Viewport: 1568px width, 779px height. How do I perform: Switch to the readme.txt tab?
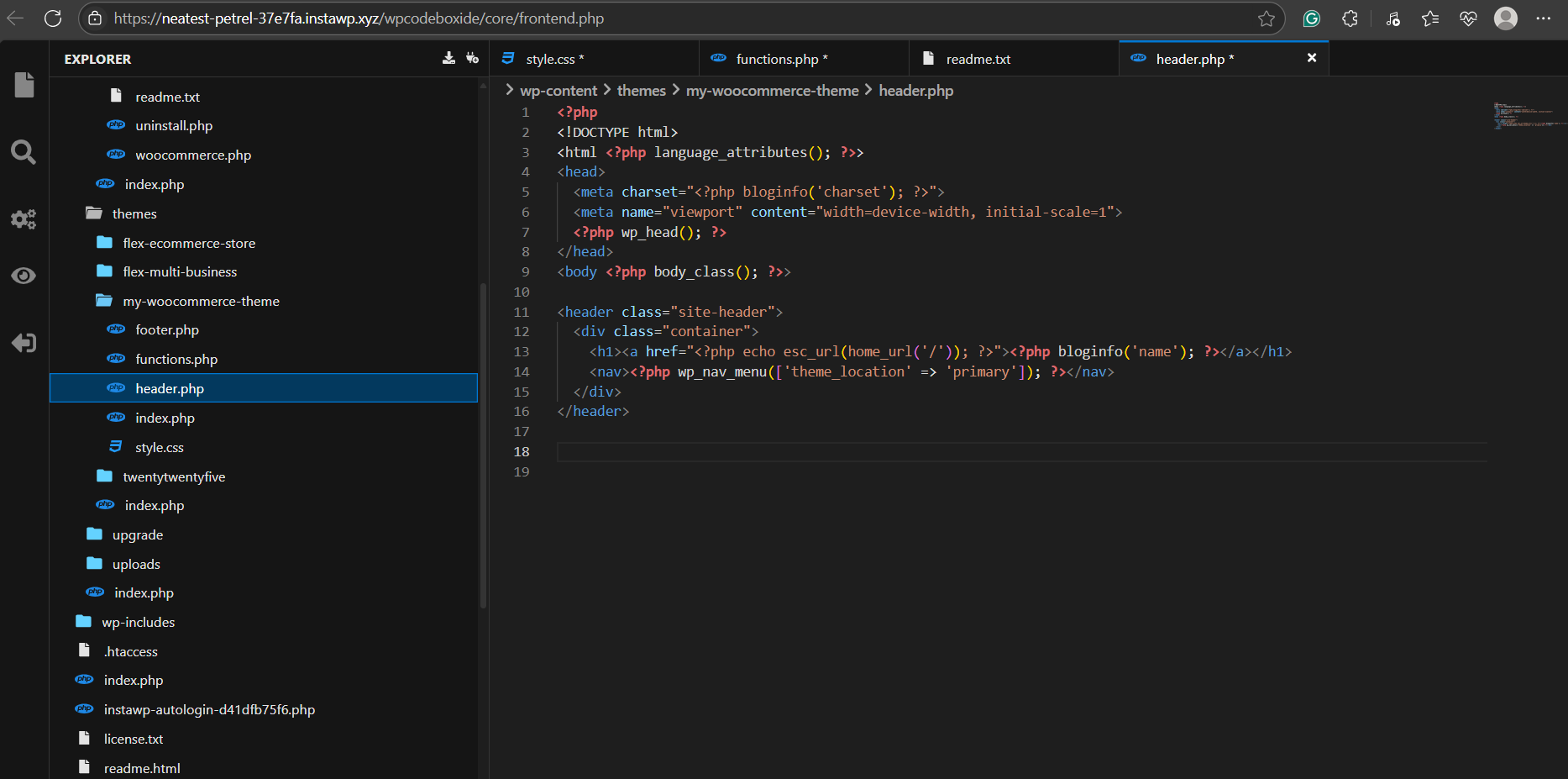pyautogui.click(x=1015, y=59)
